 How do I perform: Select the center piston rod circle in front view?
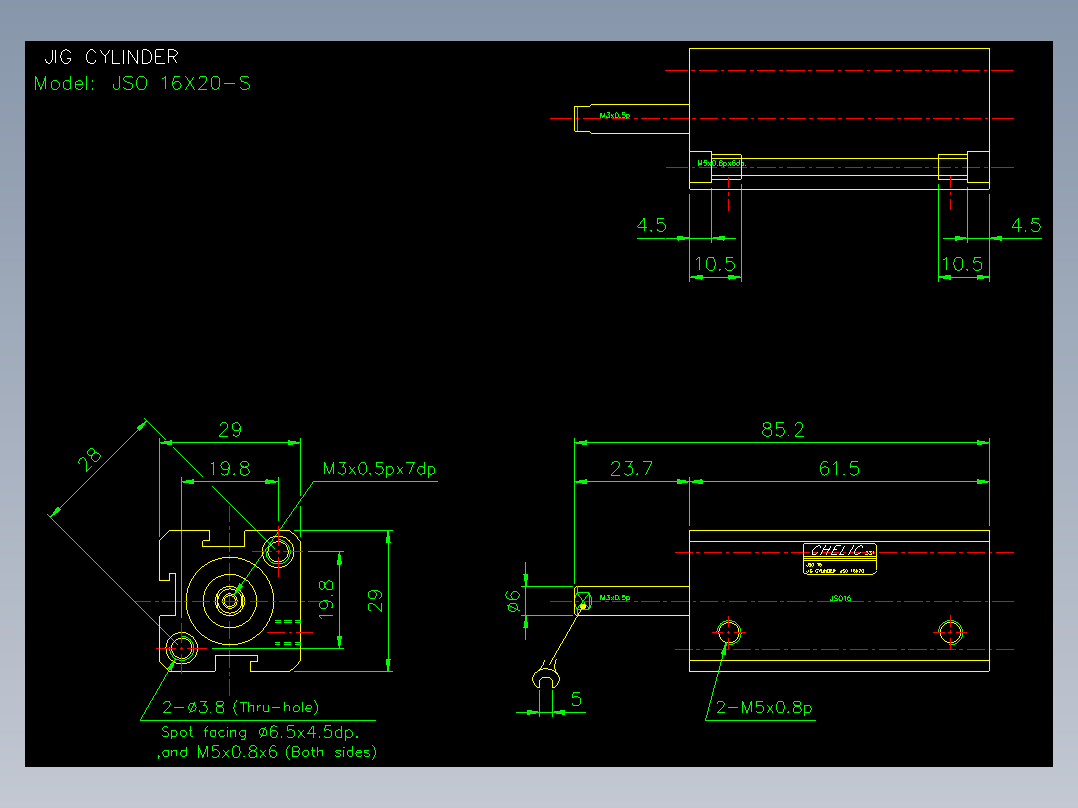tap(230, 601)
